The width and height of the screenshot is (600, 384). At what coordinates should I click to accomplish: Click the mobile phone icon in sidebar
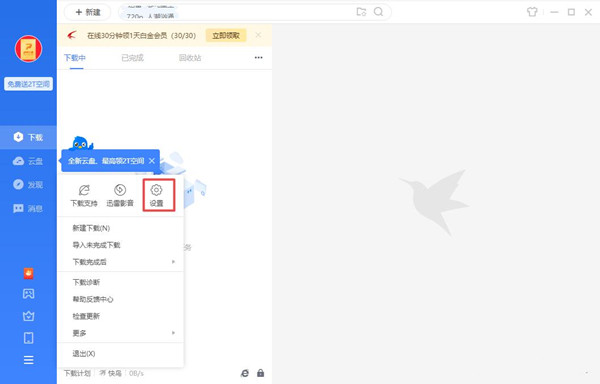pos(28,338)
